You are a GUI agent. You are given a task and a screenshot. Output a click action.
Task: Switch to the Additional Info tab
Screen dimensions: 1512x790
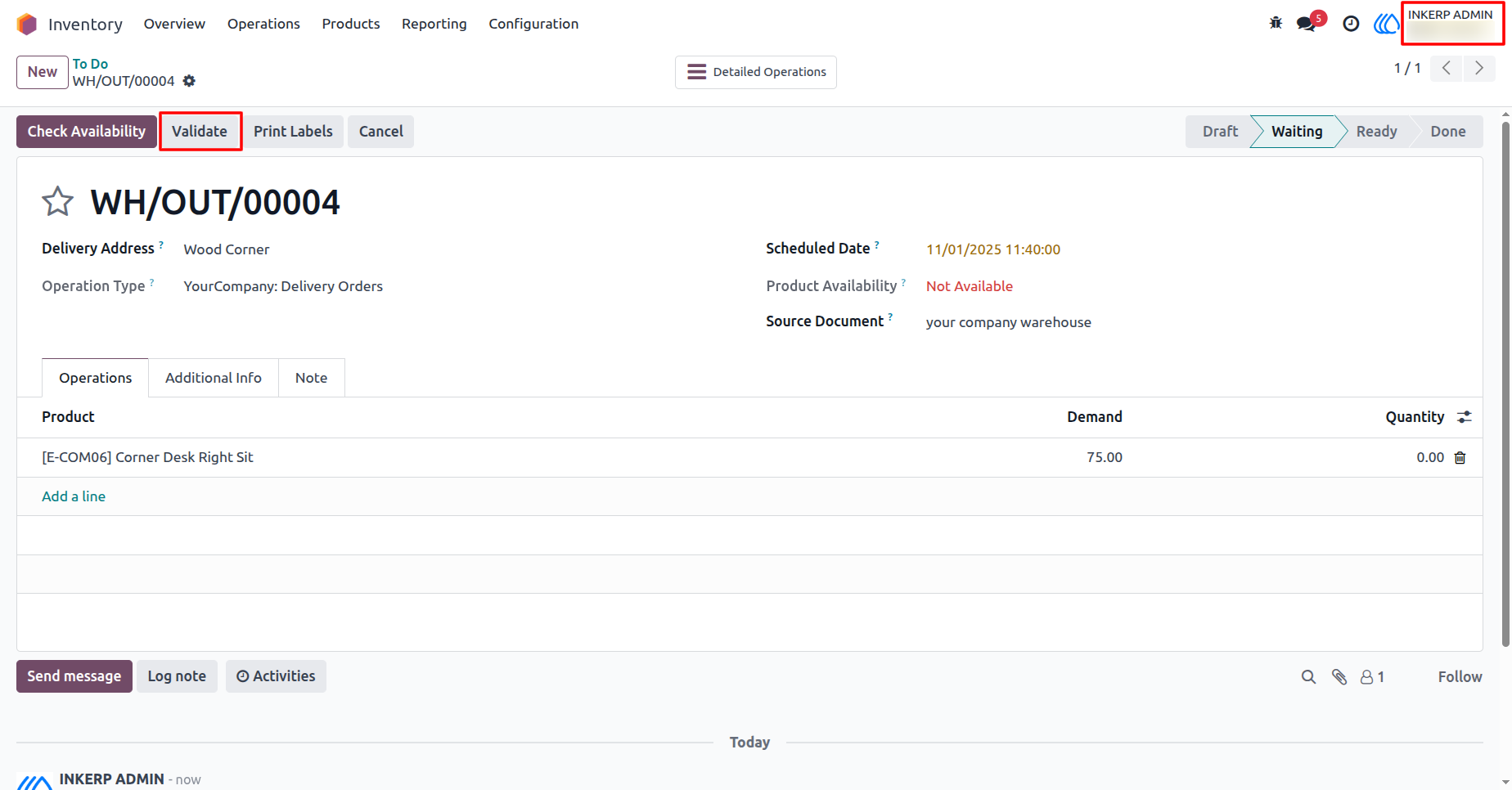tap(214, 378)
